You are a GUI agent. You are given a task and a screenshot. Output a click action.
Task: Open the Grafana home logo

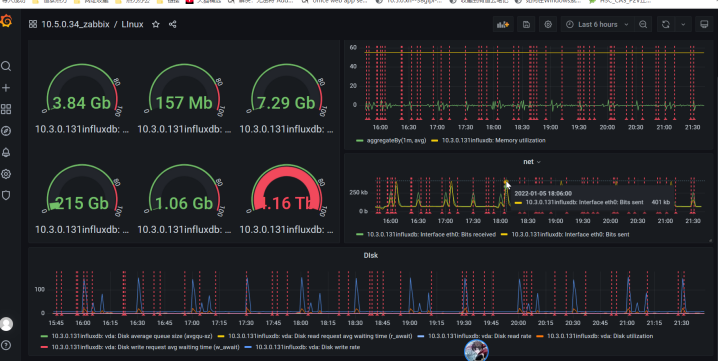click(x=6, y=21)
